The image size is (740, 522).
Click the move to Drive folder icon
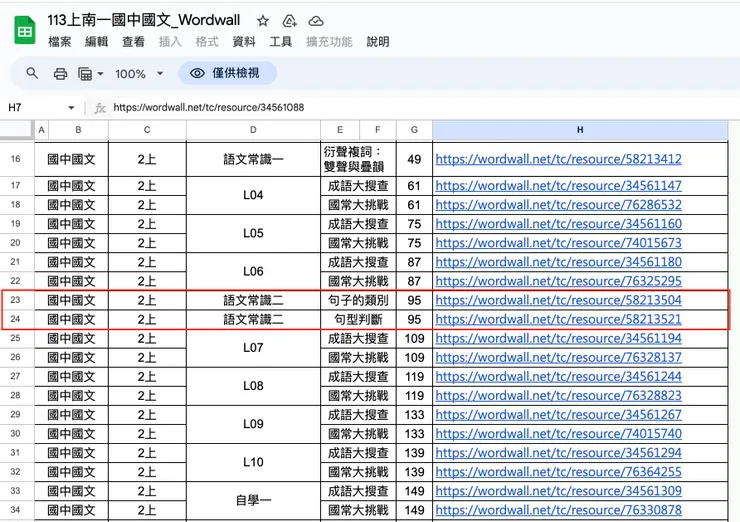coord(289,21)
